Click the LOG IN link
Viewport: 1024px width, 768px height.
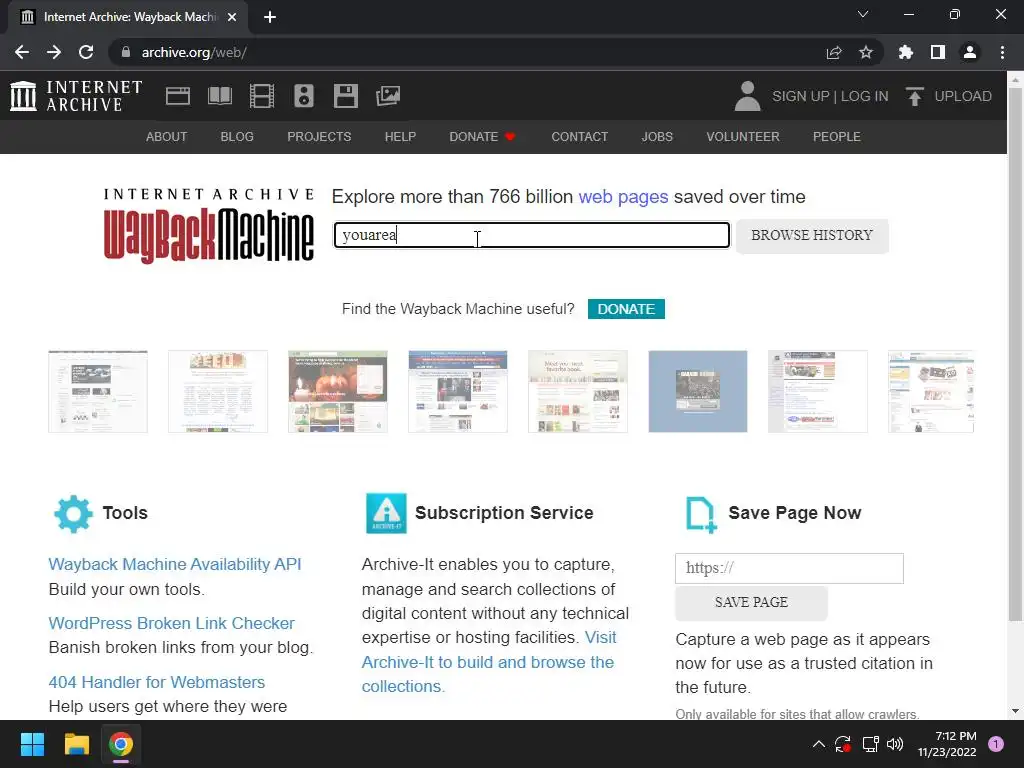(x=865, y=96)
